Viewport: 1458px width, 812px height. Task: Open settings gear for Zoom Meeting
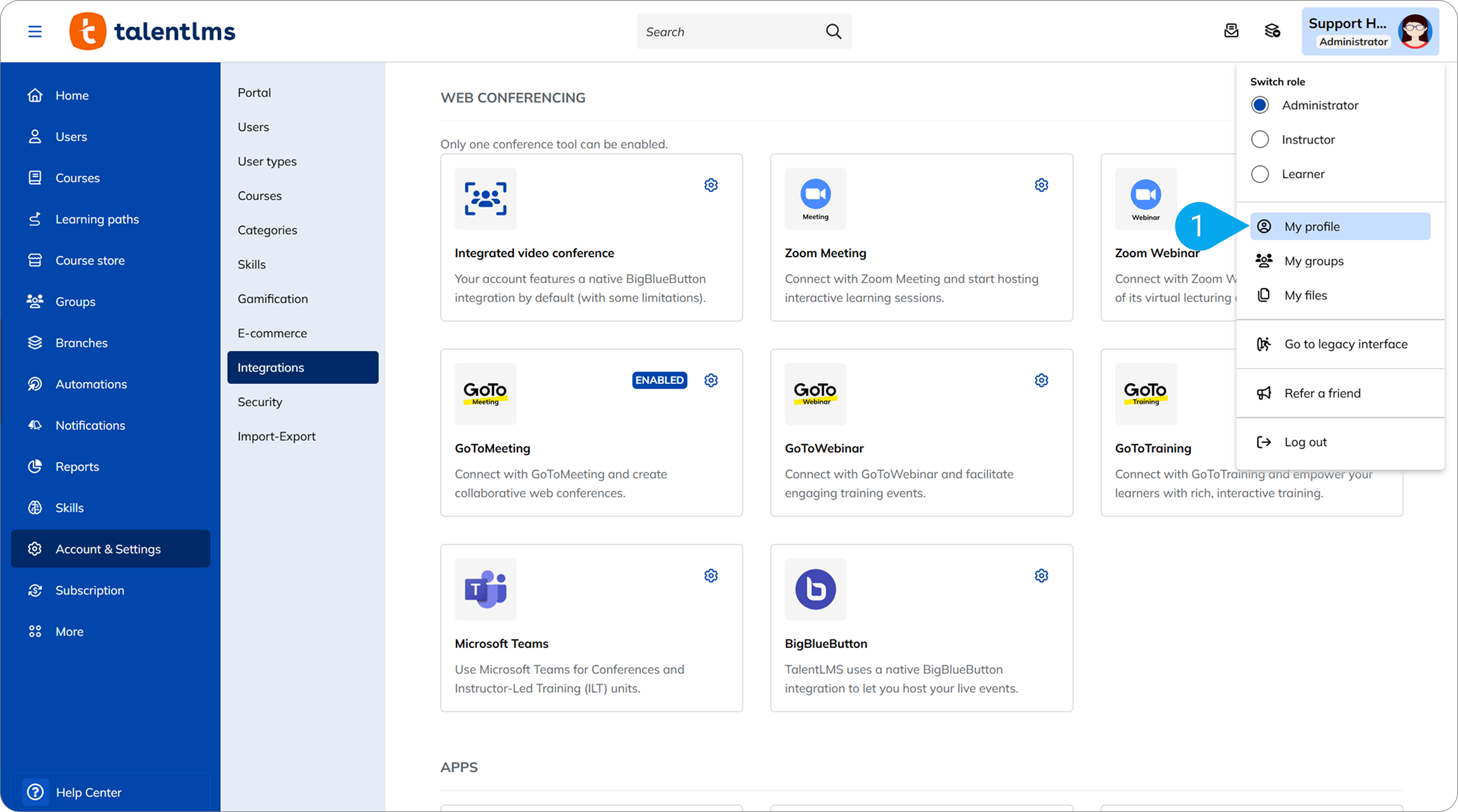pyautogui.click(x=1041, y=185)
